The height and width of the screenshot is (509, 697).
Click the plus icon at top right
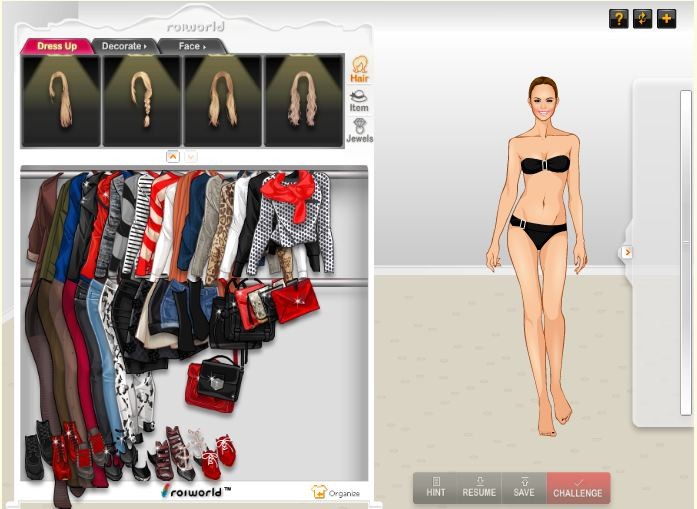click(666, 19)
